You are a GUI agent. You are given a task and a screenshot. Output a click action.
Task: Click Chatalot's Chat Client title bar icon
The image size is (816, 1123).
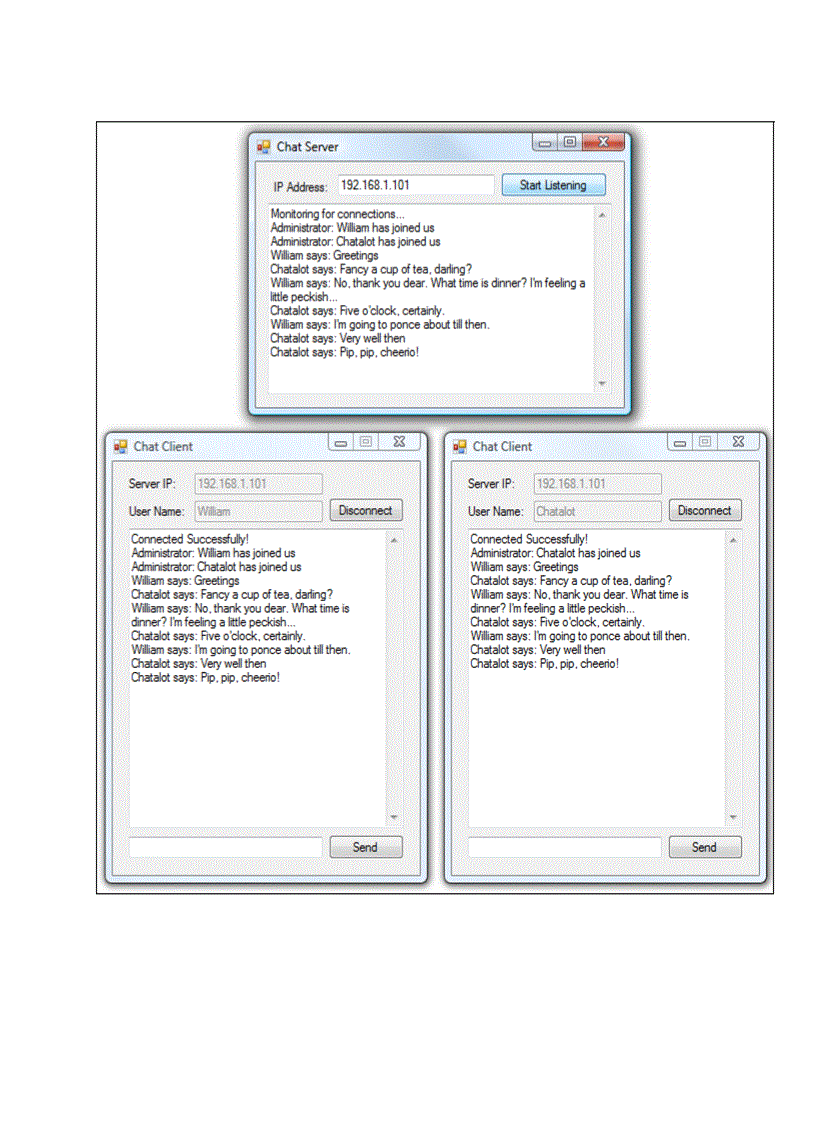459,446
